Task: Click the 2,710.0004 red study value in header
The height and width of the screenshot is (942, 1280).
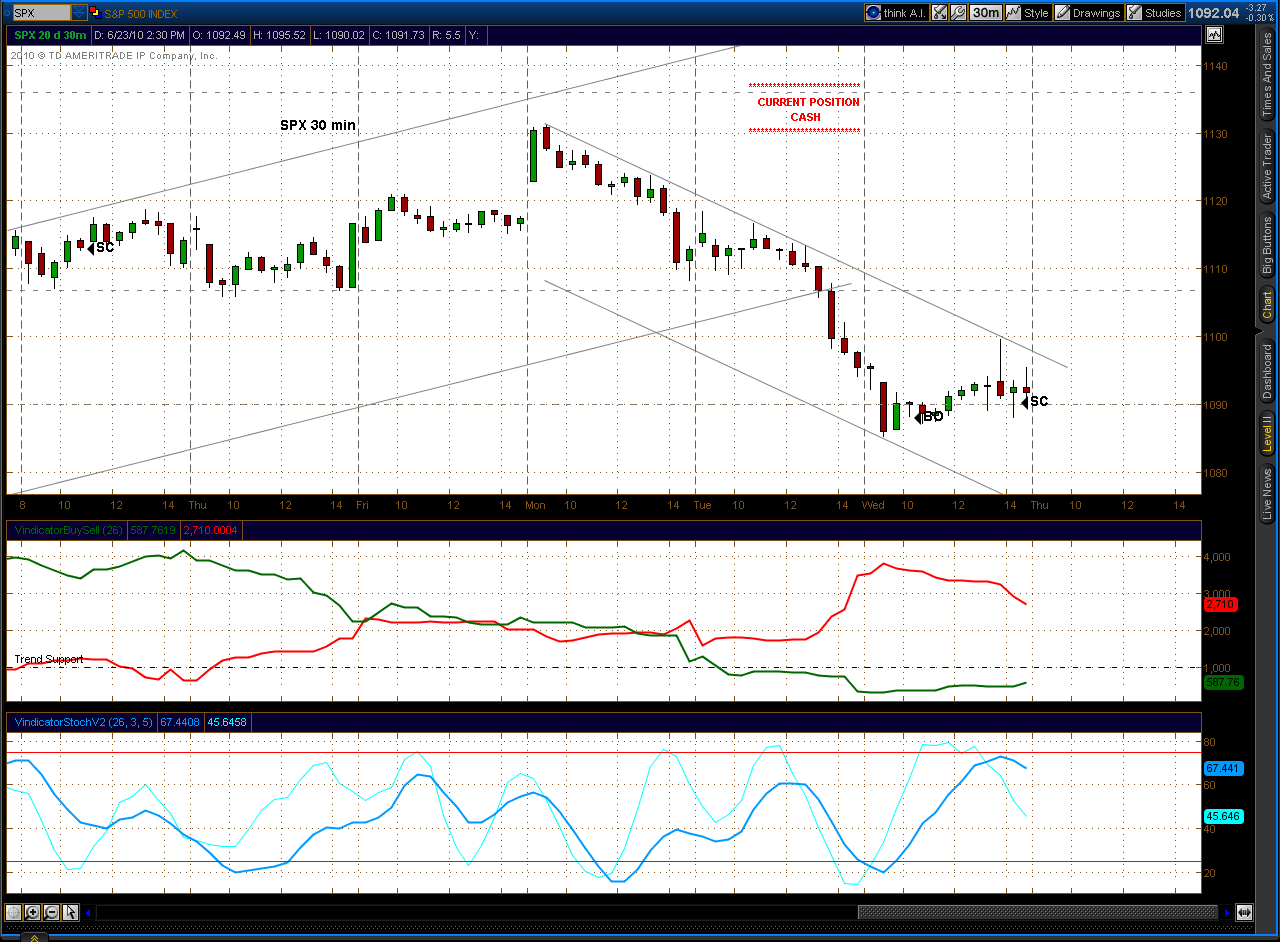Action: (211, 530)
